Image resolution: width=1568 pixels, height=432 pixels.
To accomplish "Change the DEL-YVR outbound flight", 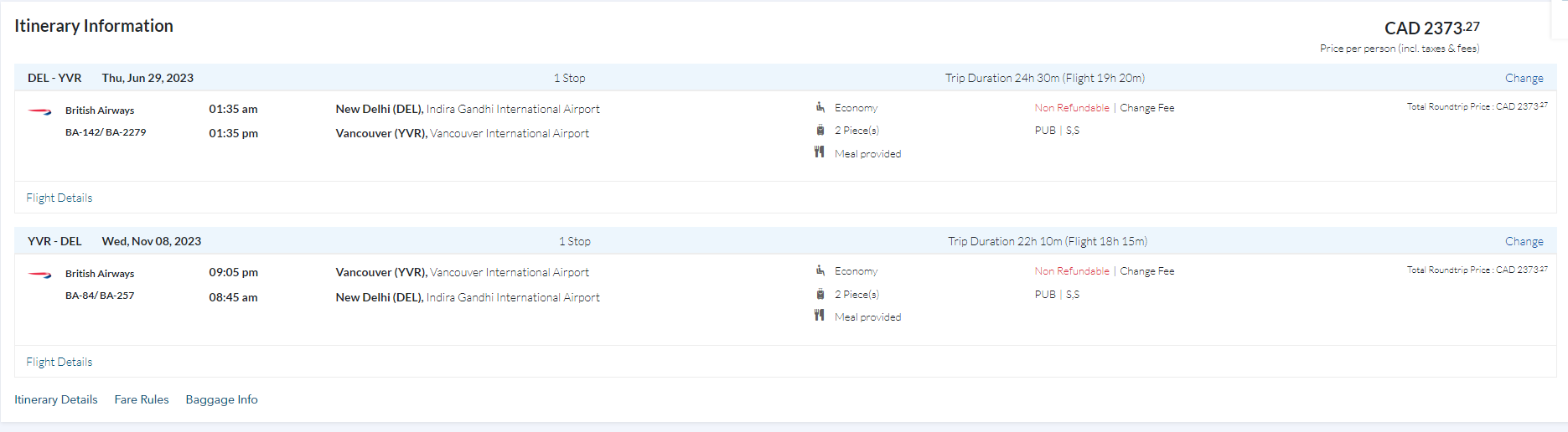I will point(1524,78).
